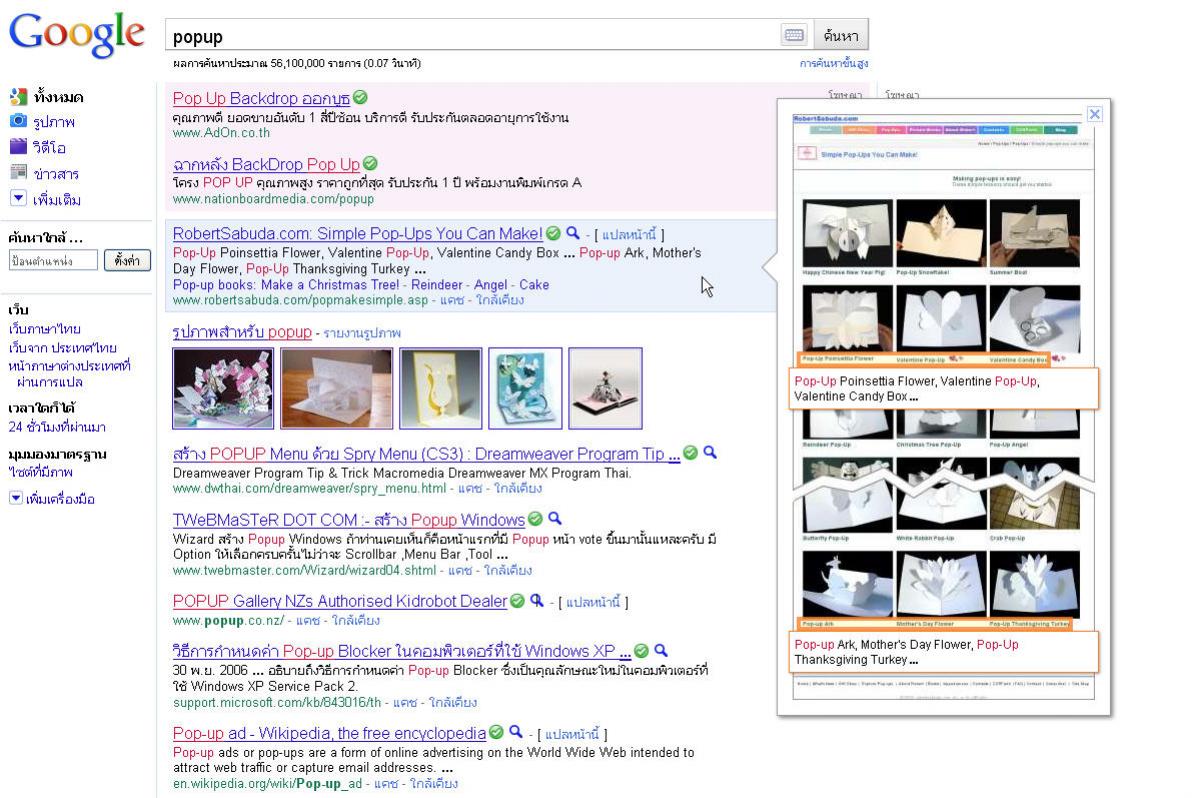Open RobertSabuda.com Simple Pop-Ups result title
This screenshot has height=798, width=1197.
(x=357, y=234)
